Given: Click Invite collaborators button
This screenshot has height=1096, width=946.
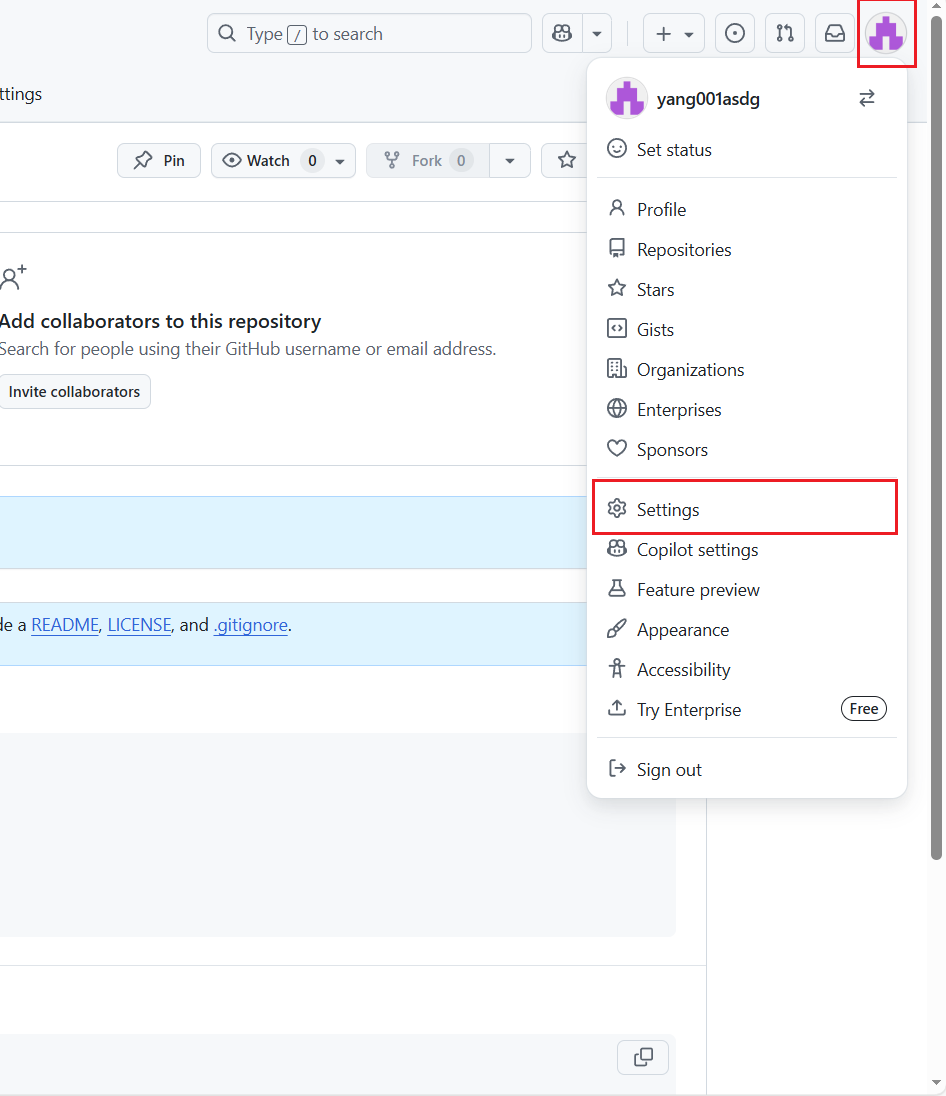Looking at the screenshot, I should click(x=74, y=392).
